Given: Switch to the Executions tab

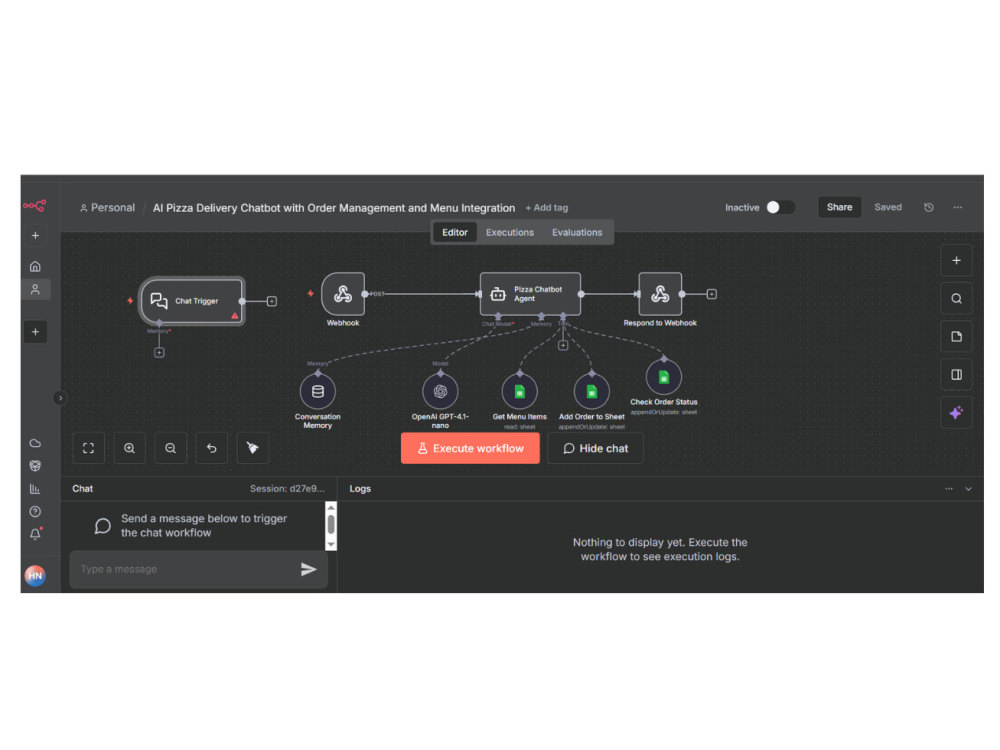Looking at the screenshot, I should (510, 232).
